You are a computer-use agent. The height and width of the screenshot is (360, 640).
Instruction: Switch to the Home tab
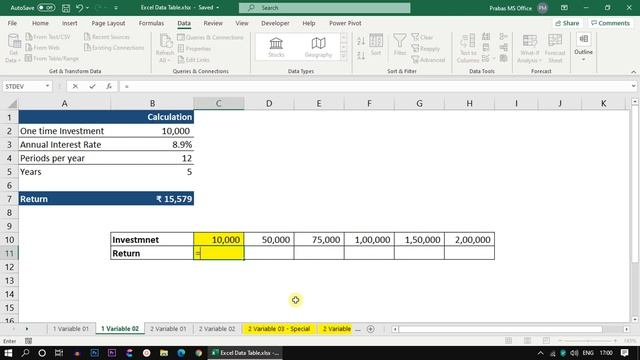coord(40,23)
